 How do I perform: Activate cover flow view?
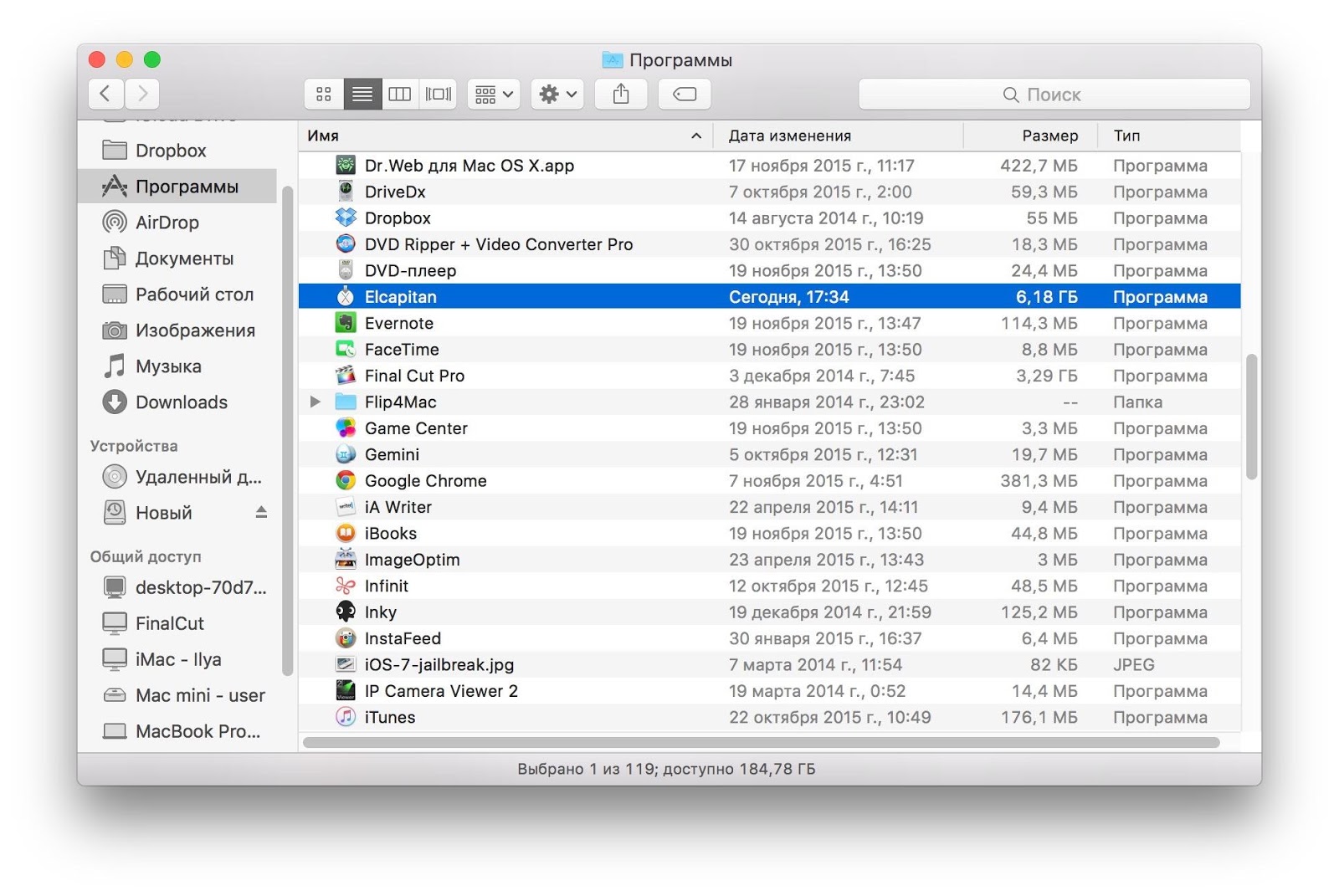click(x=439, y=94)
